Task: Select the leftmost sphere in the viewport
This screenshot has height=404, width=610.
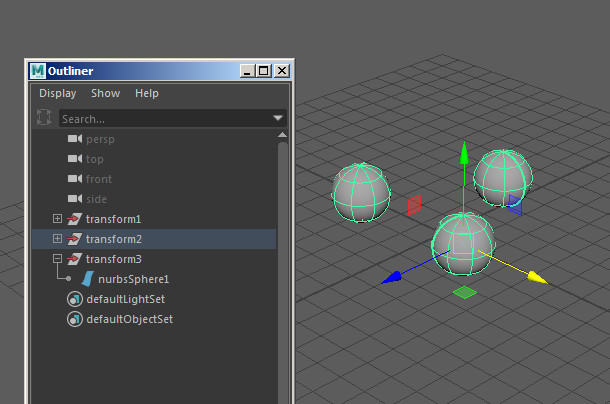Action: [360, 192]
